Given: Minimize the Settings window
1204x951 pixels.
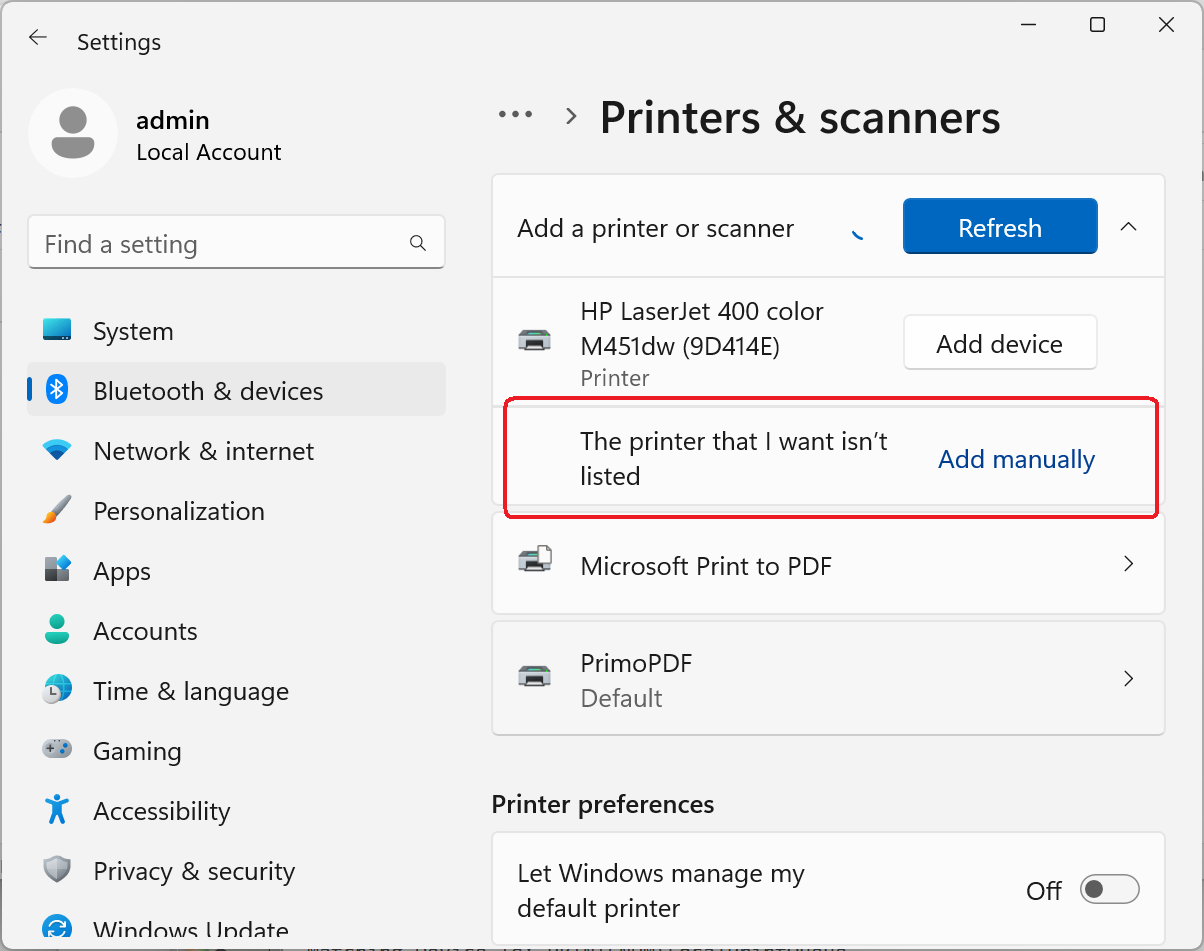Looking at the screenshot, I should (x=1028, y=25).
